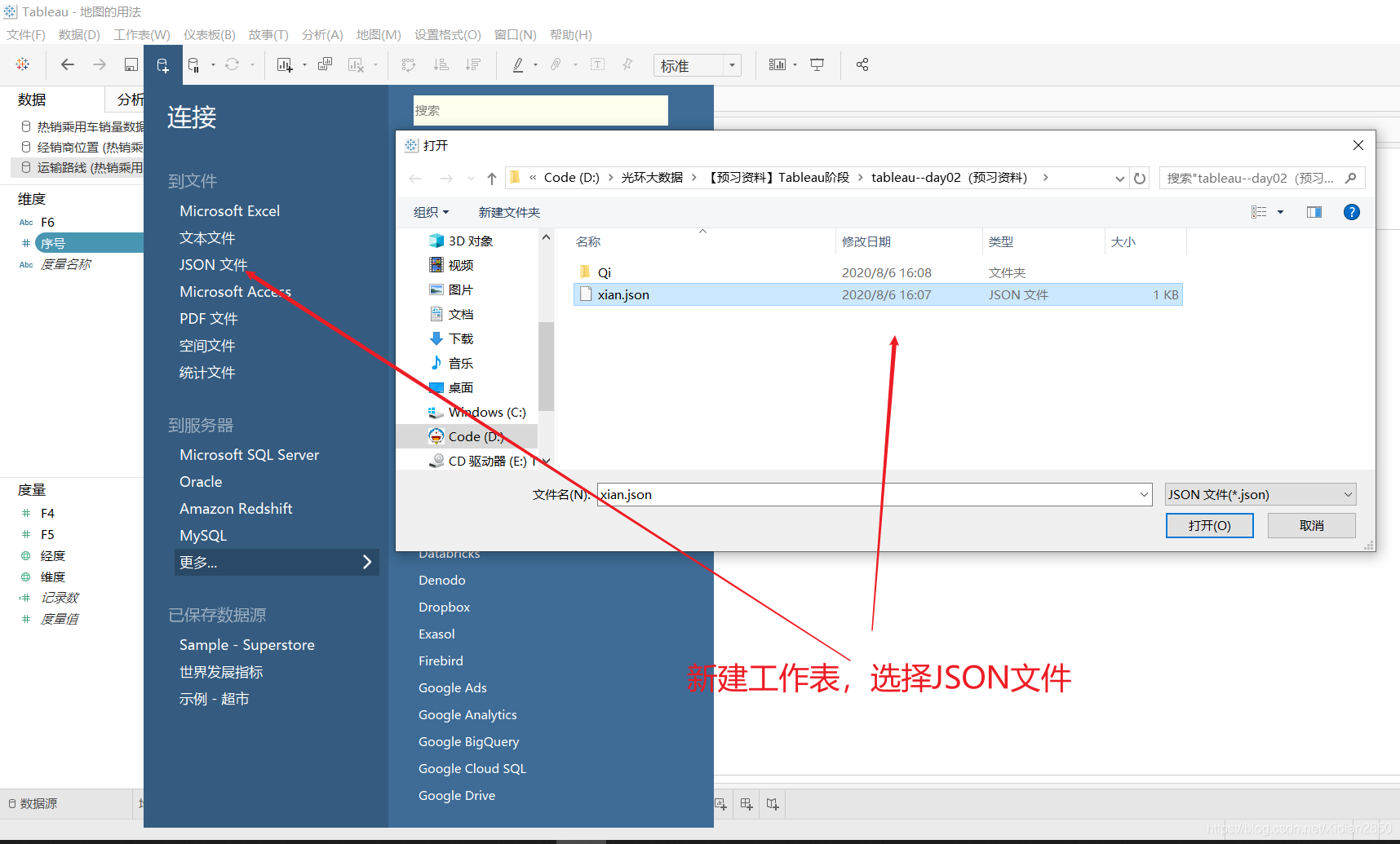Click the Open dialog up-folder arrow
The height and width of the screenshot is (844, 1400).
click(x=492, y=178)
